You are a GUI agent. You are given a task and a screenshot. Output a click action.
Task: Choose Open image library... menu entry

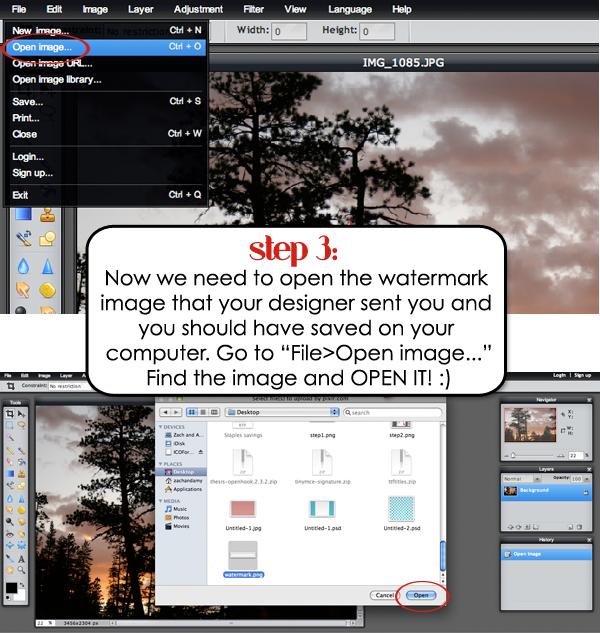tap(106, 80)
